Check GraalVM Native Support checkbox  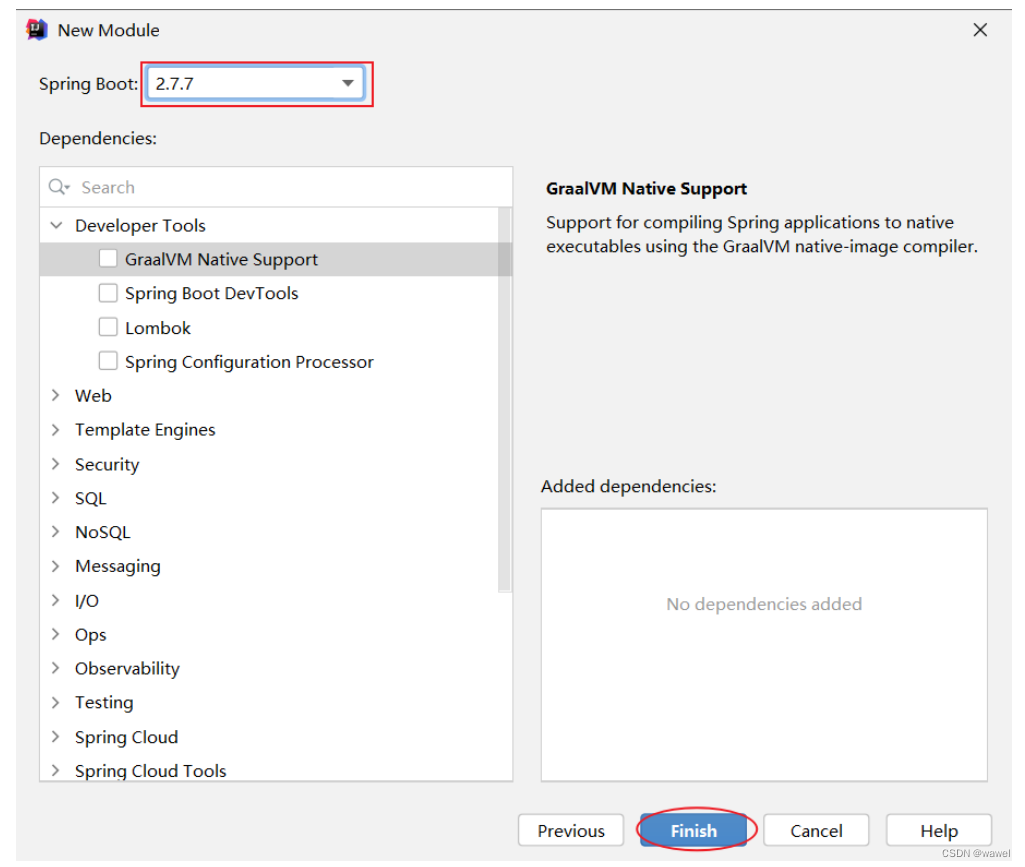(x=108, y=258)
